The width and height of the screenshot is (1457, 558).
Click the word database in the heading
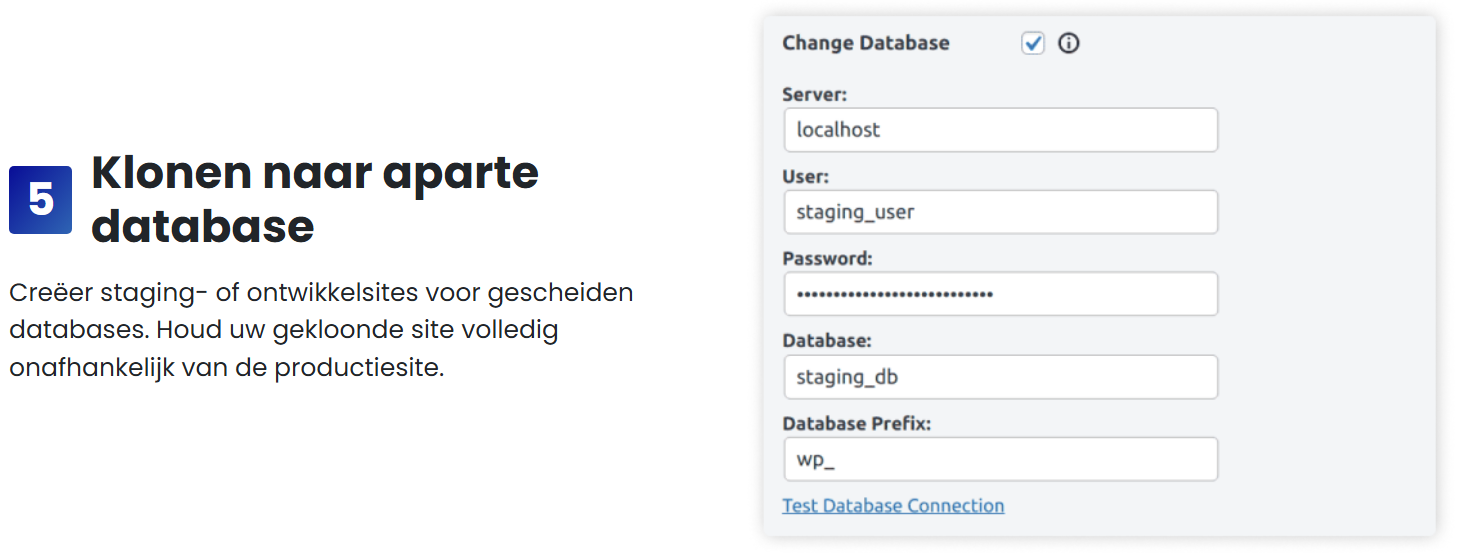[x=203, y=227]
